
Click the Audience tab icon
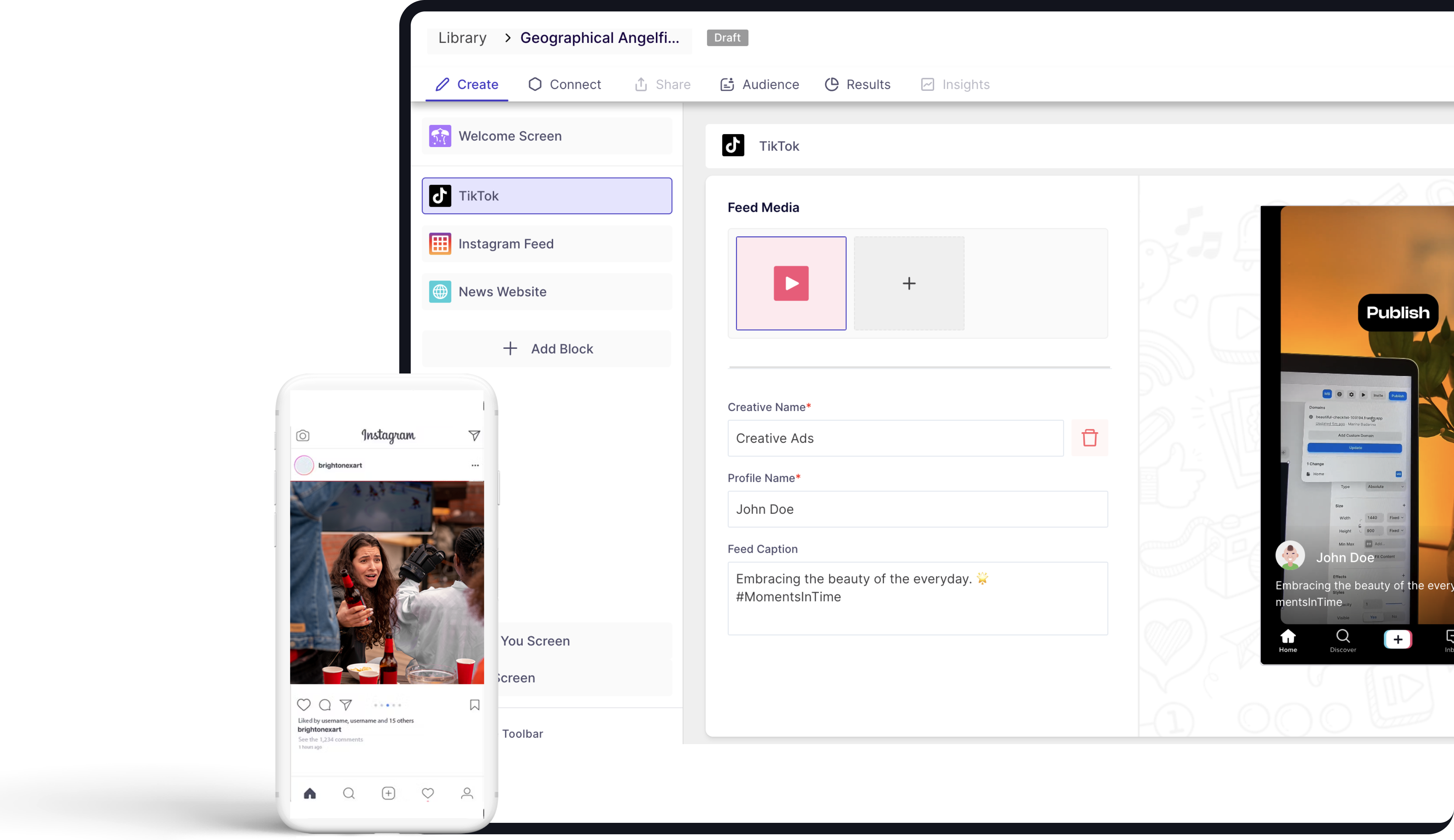point(727,84)
